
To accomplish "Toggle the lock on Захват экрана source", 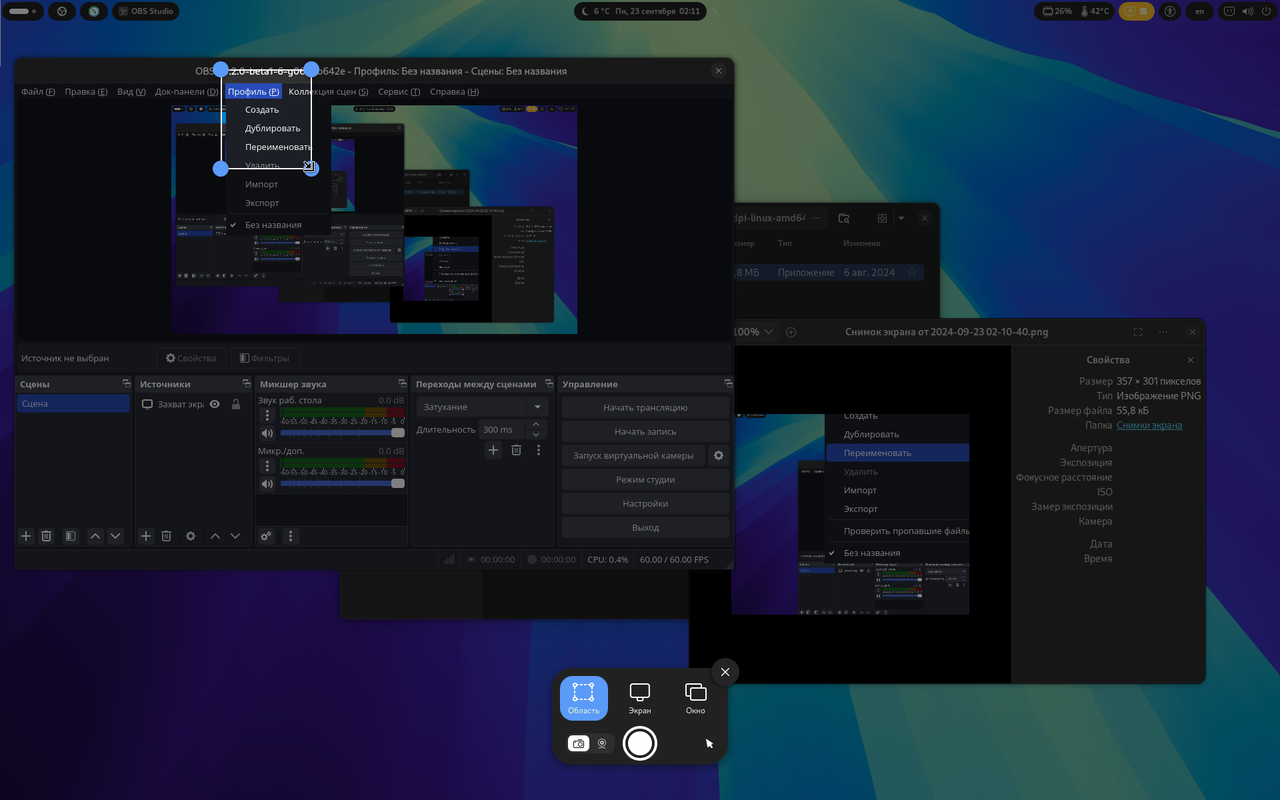I will (x=236, y=404).
